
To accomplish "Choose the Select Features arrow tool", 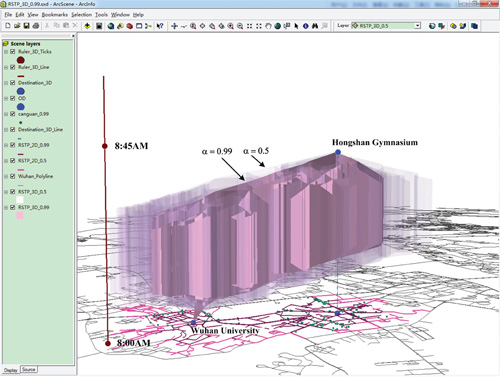I will [296, 26].
